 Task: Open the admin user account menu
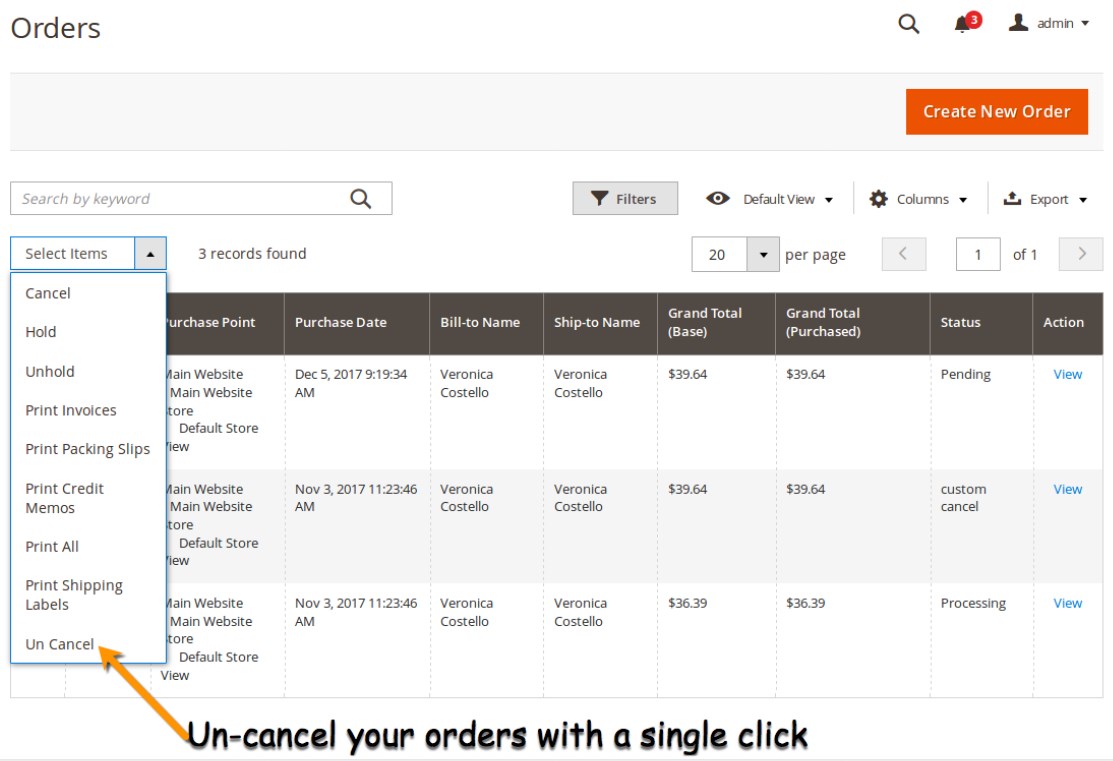(x=1049, y=23)
